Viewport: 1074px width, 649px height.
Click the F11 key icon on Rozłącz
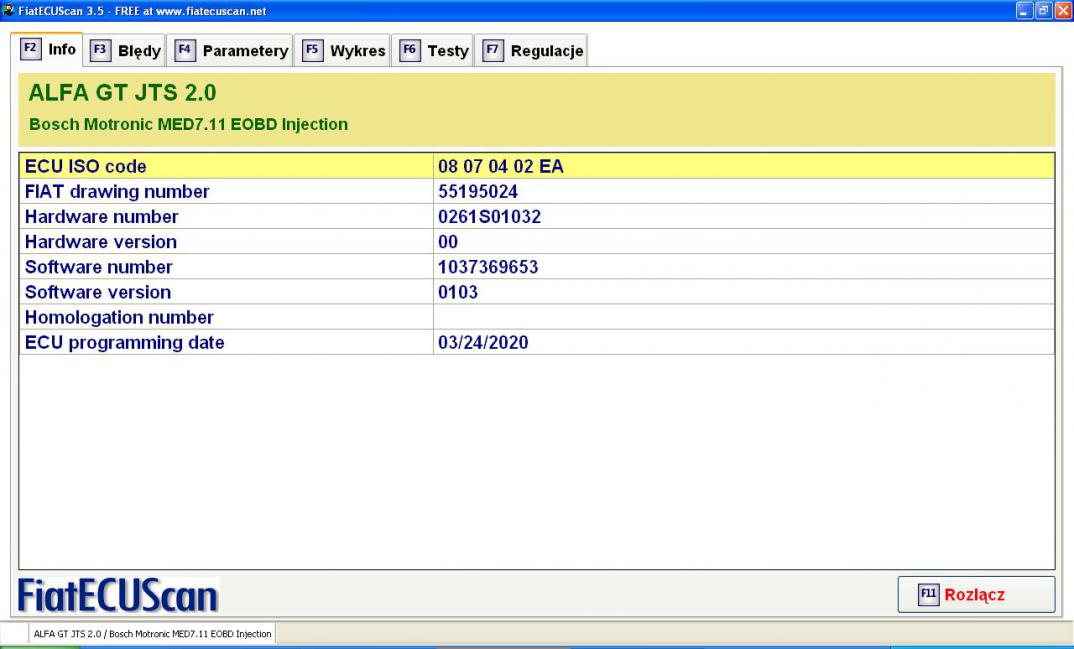(x=928, y=594)
